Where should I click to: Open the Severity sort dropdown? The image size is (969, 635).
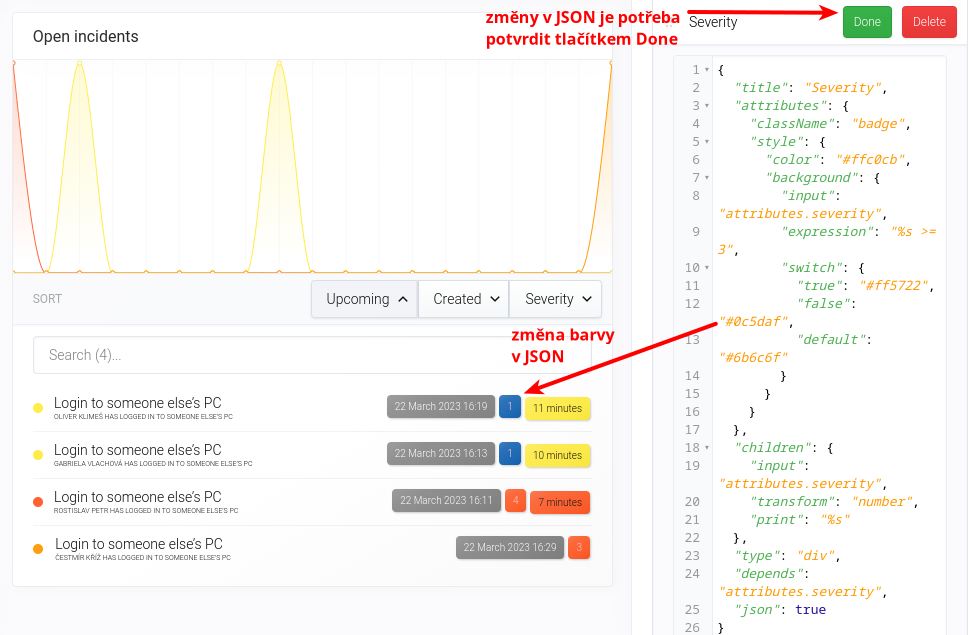[x=556, y=299]
